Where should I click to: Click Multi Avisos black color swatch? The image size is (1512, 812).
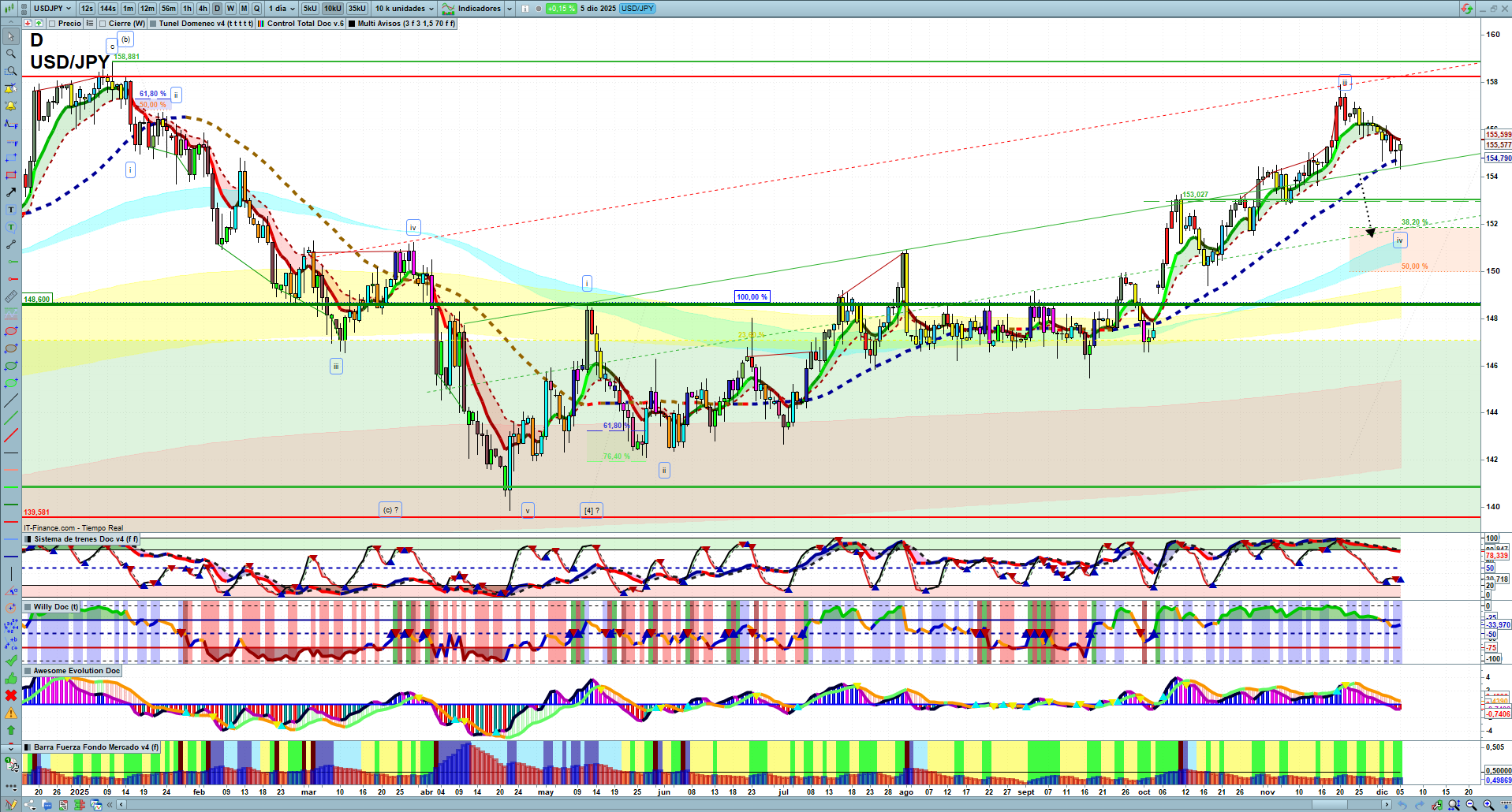coord(352,24)
